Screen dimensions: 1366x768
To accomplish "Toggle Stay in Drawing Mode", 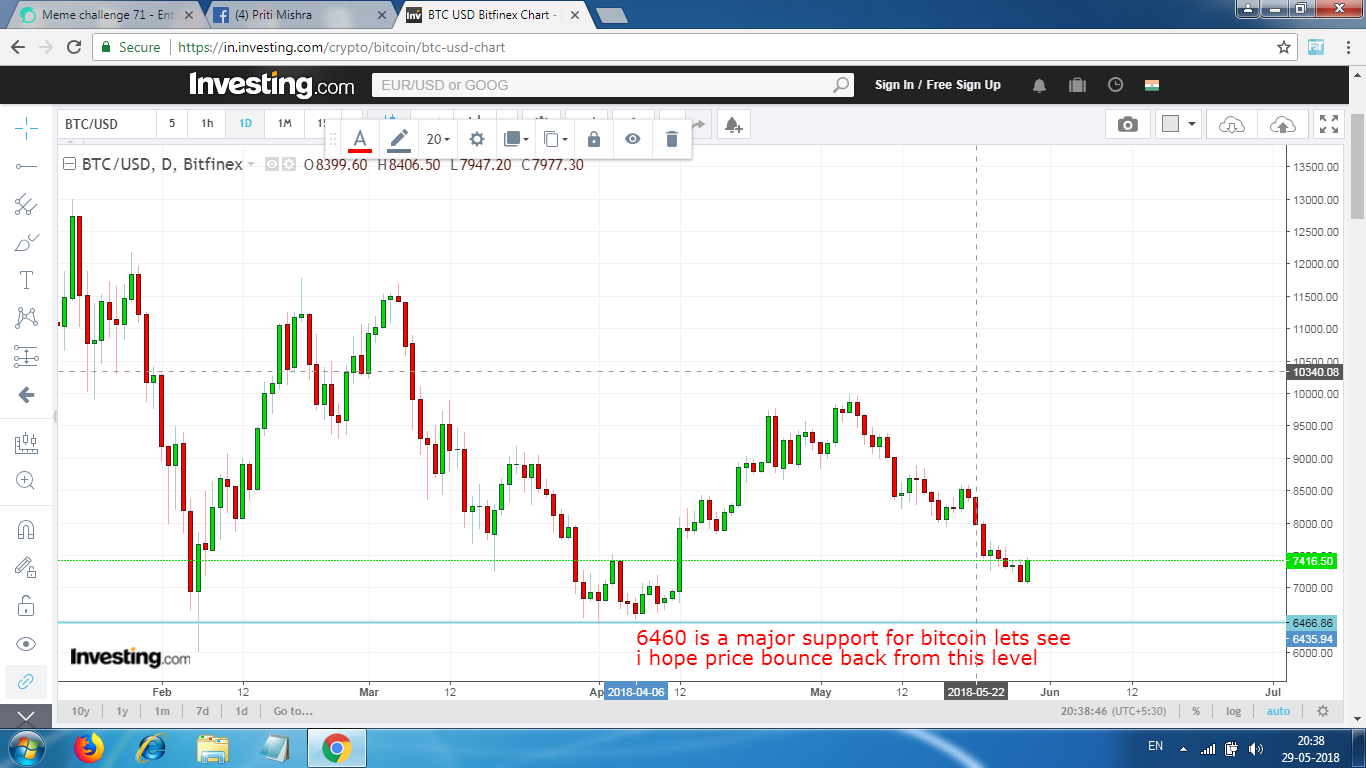I will point(26,567).
